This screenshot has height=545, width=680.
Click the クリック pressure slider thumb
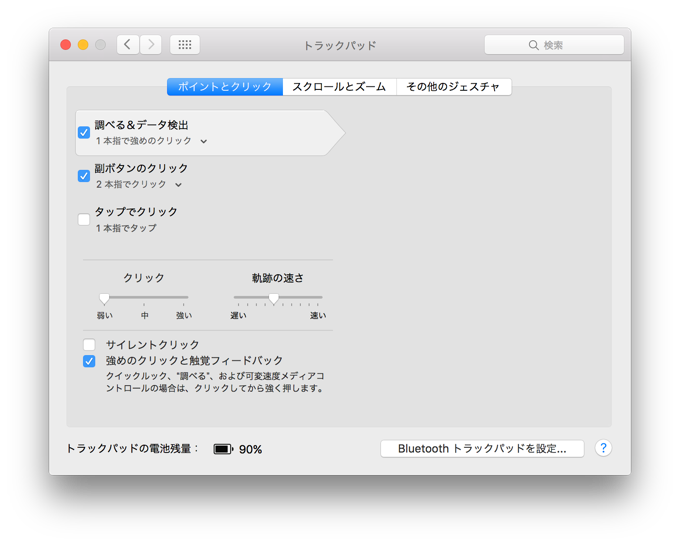click(104, 298)
